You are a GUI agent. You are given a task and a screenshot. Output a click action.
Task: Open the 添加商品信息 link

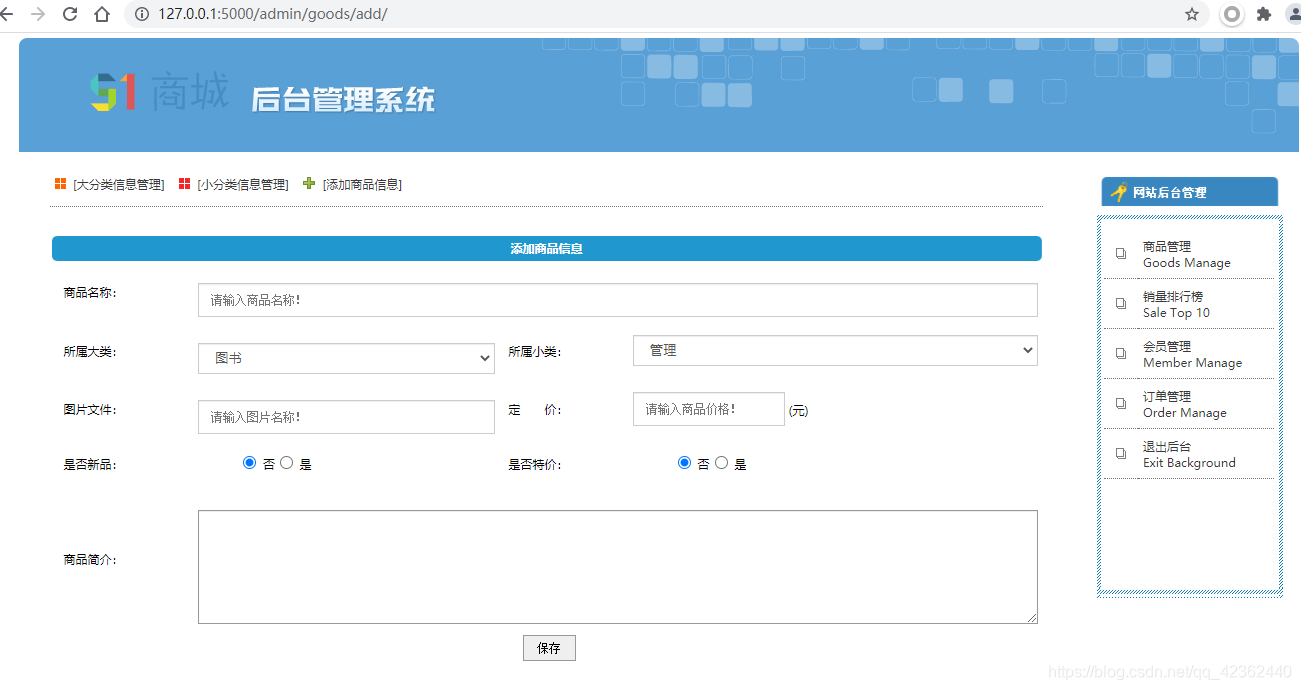pos(362,185)
